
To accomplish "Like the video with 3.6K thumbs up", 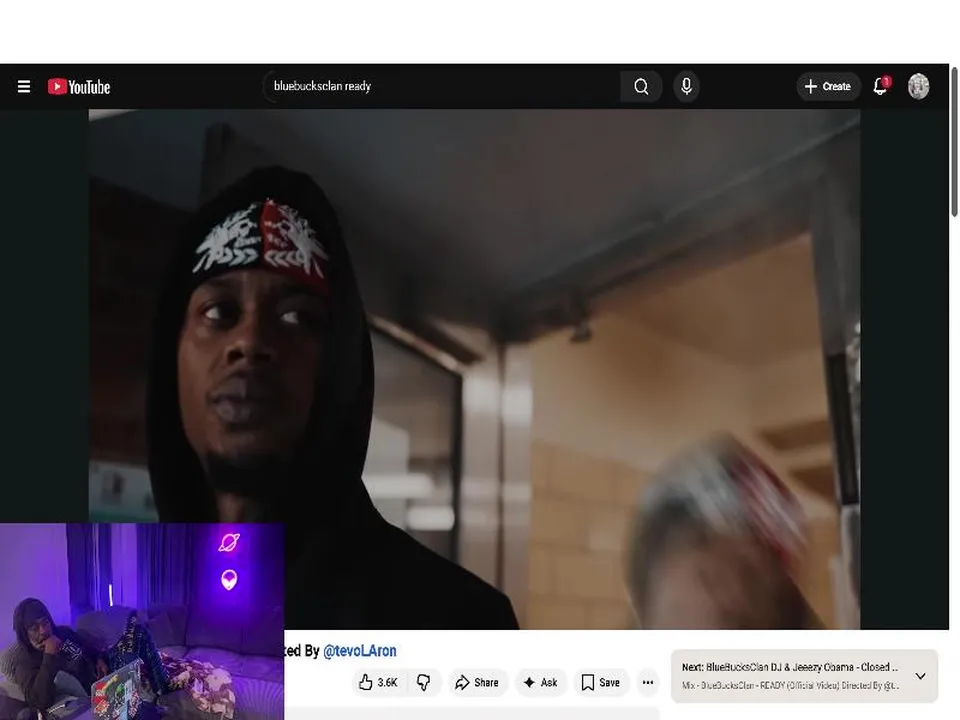I will [378, 682].
